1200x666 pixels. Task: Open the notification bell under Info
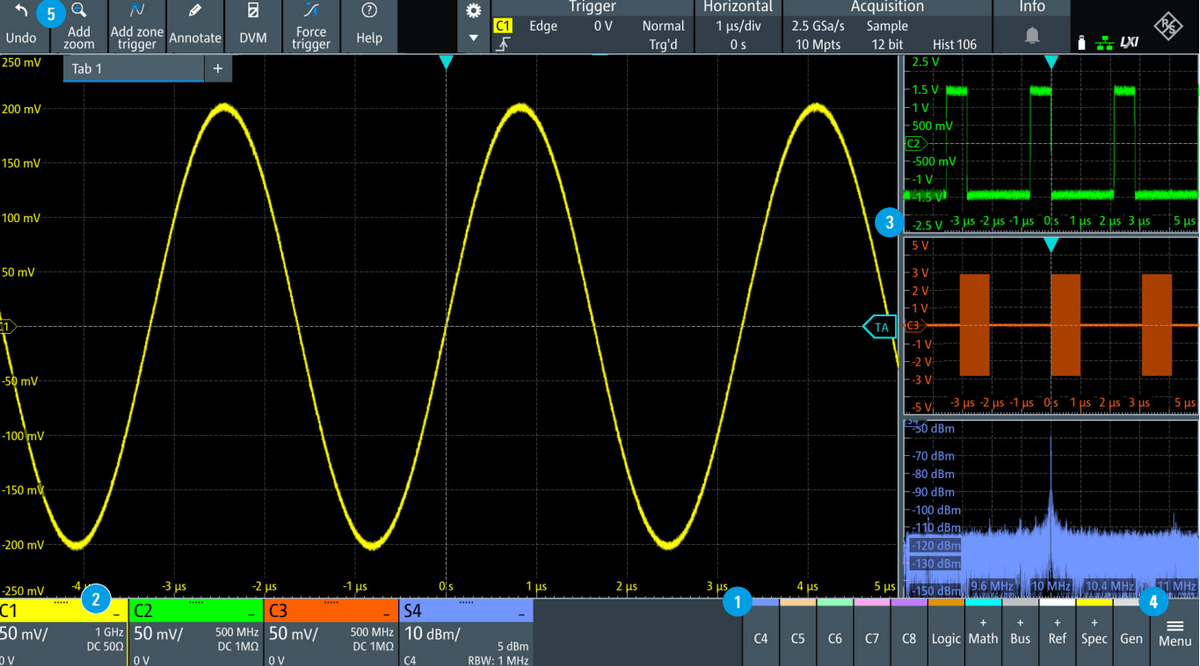tap(1032, 36)
